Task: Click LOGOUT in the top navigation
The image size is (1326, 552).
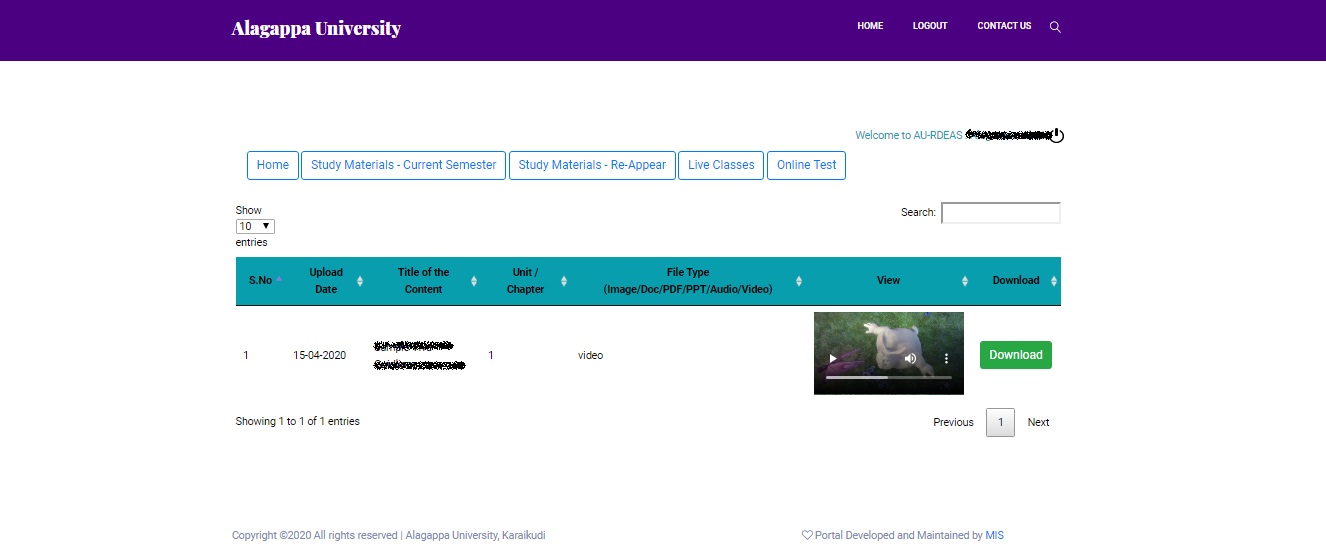Action: 930,26
